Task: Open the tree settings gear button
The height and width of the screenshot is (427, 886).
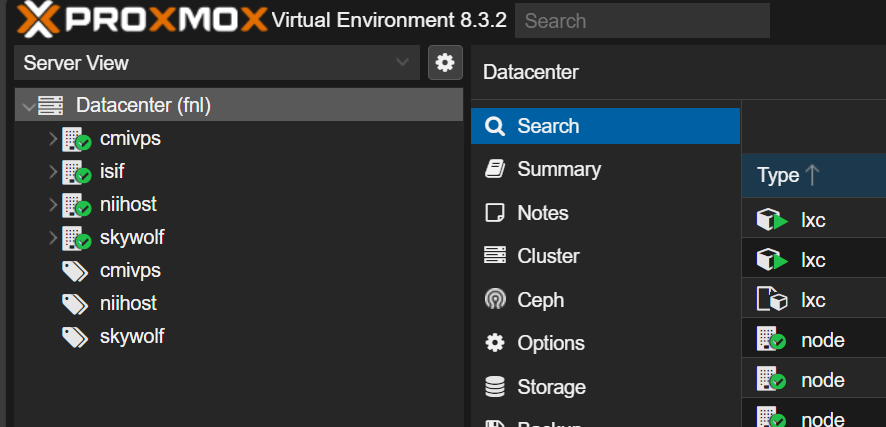Action: pos(445,63)
